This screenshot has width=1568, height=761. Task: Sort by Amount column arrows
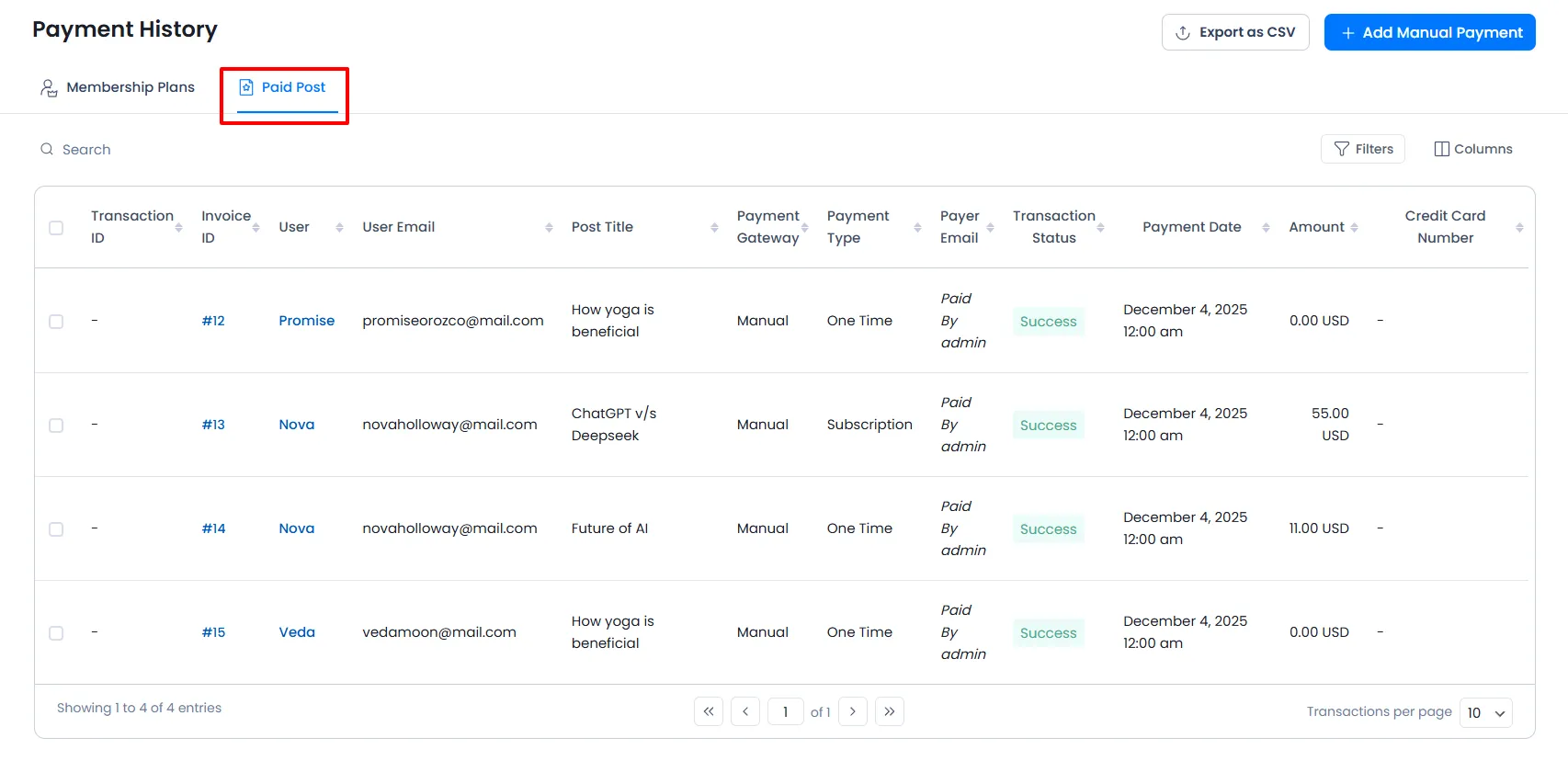point(1354,227)
